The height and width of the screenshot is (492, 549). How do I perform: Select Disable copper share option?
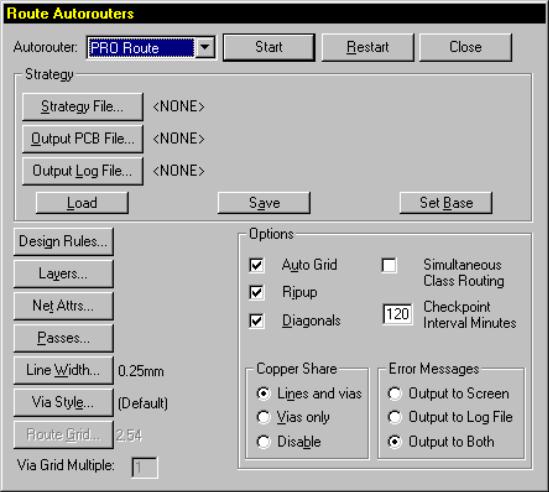coord(263,442)
